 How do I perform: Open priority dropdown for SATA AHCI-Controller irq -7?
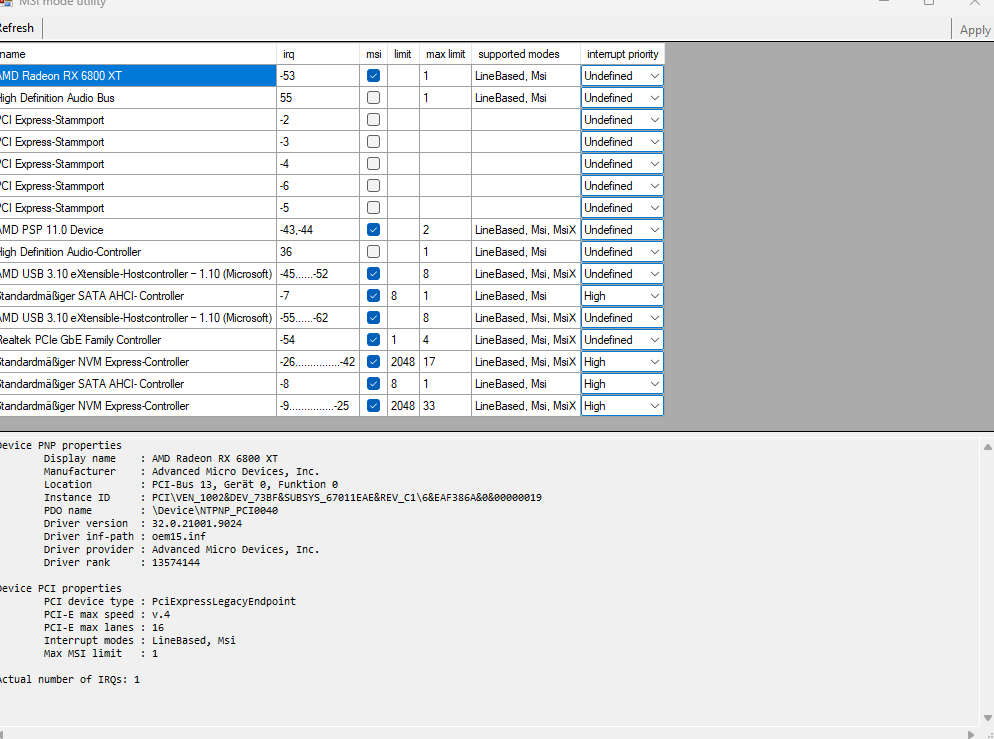click(622, 296)
